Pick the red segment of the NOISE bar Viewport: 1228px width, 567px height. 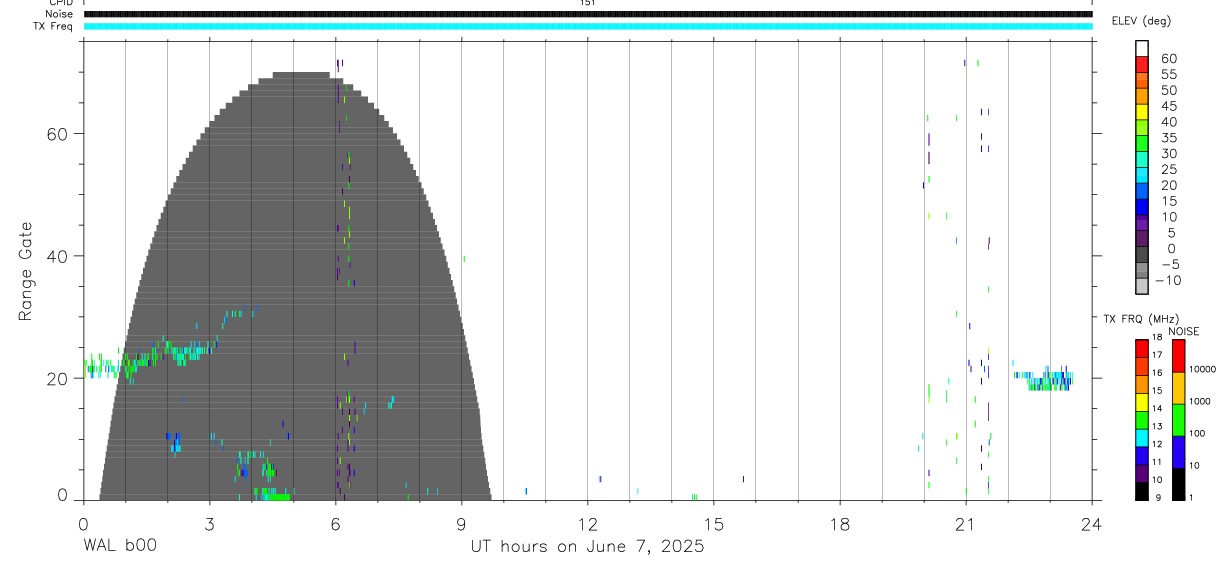(1178, 356)
